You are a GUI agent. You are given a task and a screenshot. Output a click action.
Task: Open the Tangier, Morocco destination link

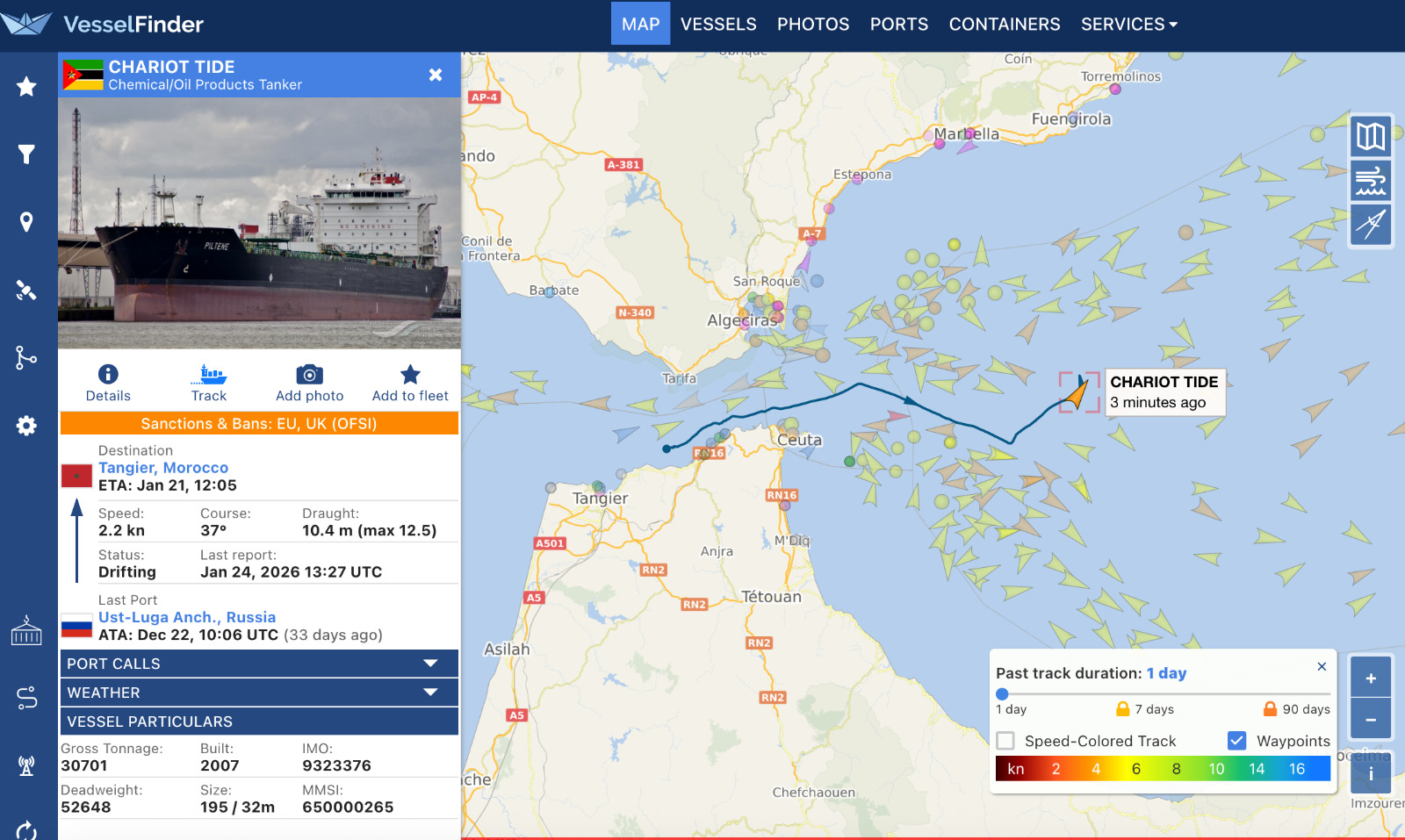163,468
